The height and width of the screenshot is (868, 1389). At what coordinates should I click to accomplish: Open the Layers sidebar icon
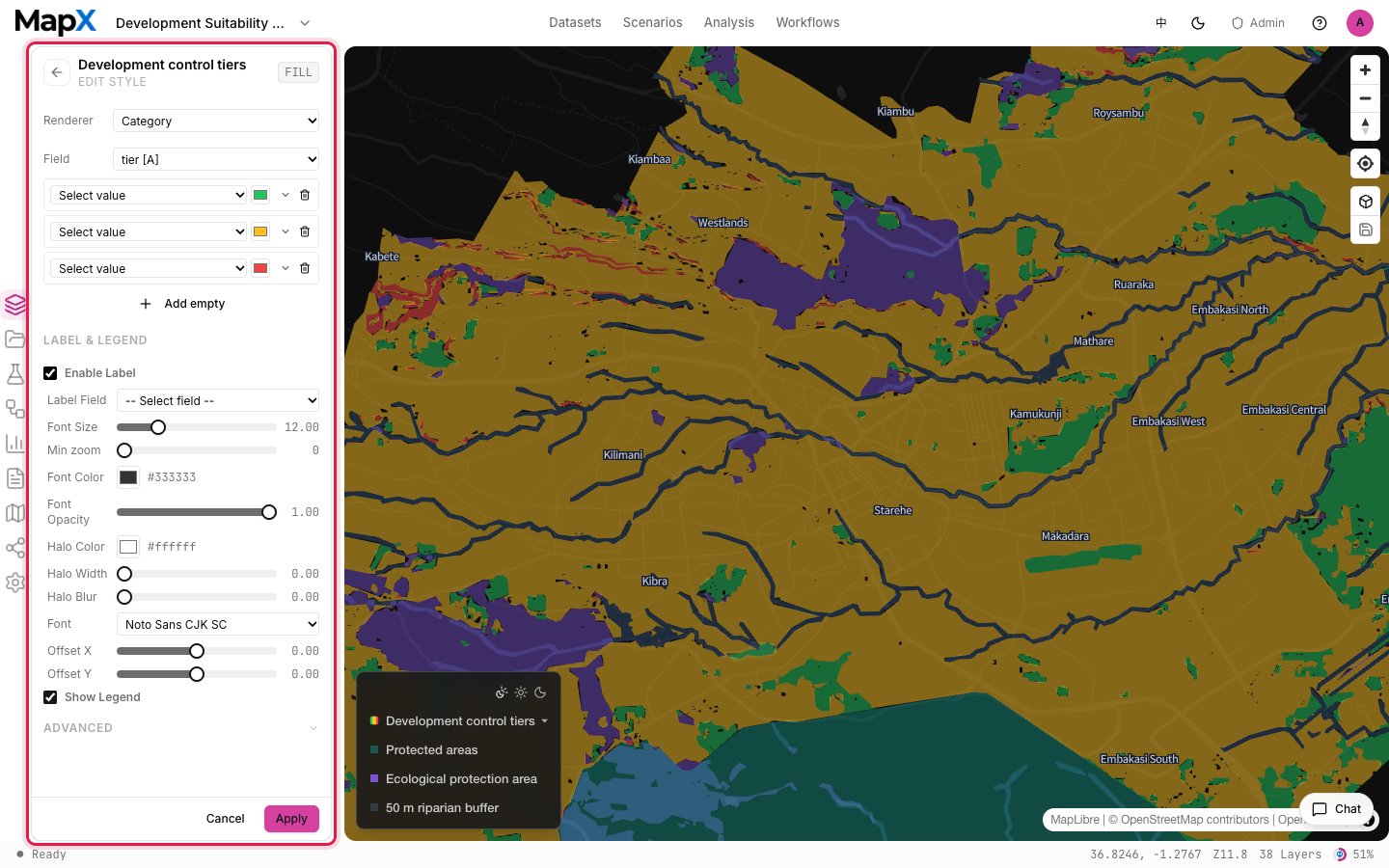point(14,305)
